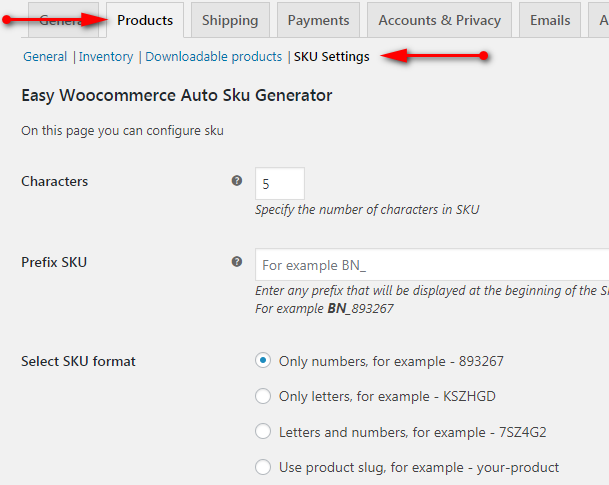Image resolution: width=609 pixels, height=485 pixels.
Task: Click the SKU Settings sub-section
Action: 331,57
